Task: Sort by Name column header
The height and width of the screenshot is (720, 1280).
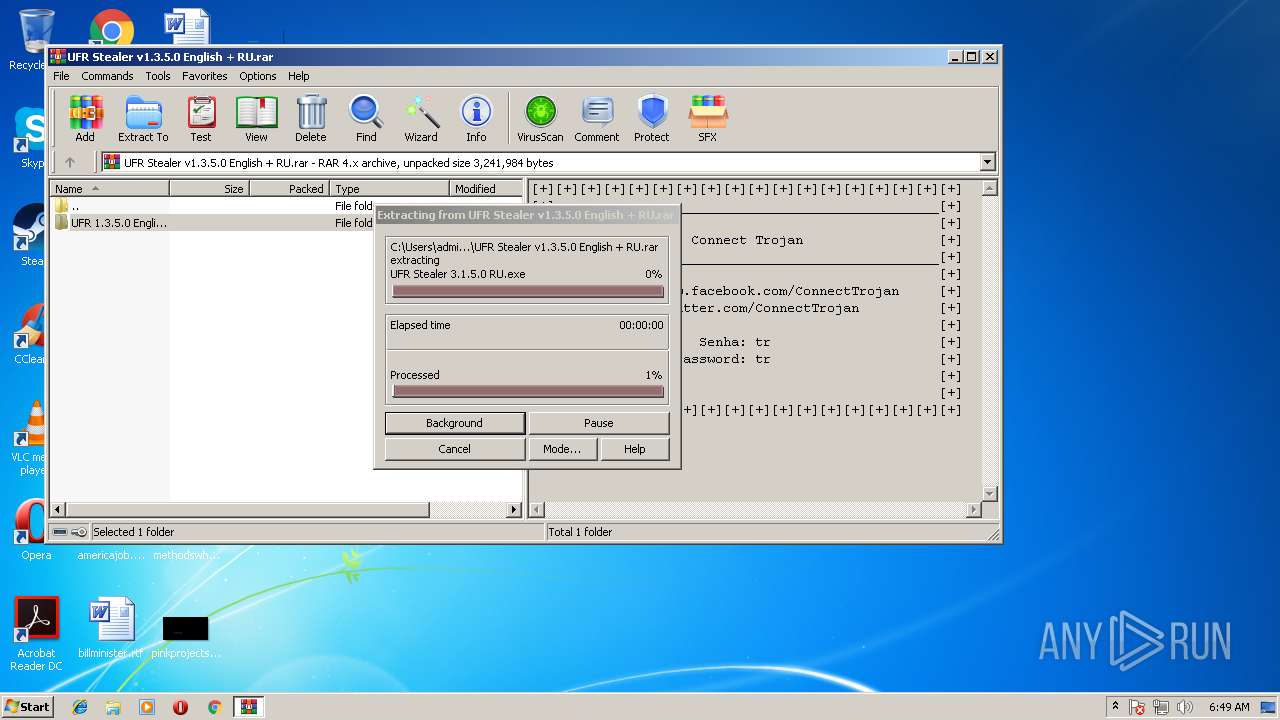Action: coord(109,188)
